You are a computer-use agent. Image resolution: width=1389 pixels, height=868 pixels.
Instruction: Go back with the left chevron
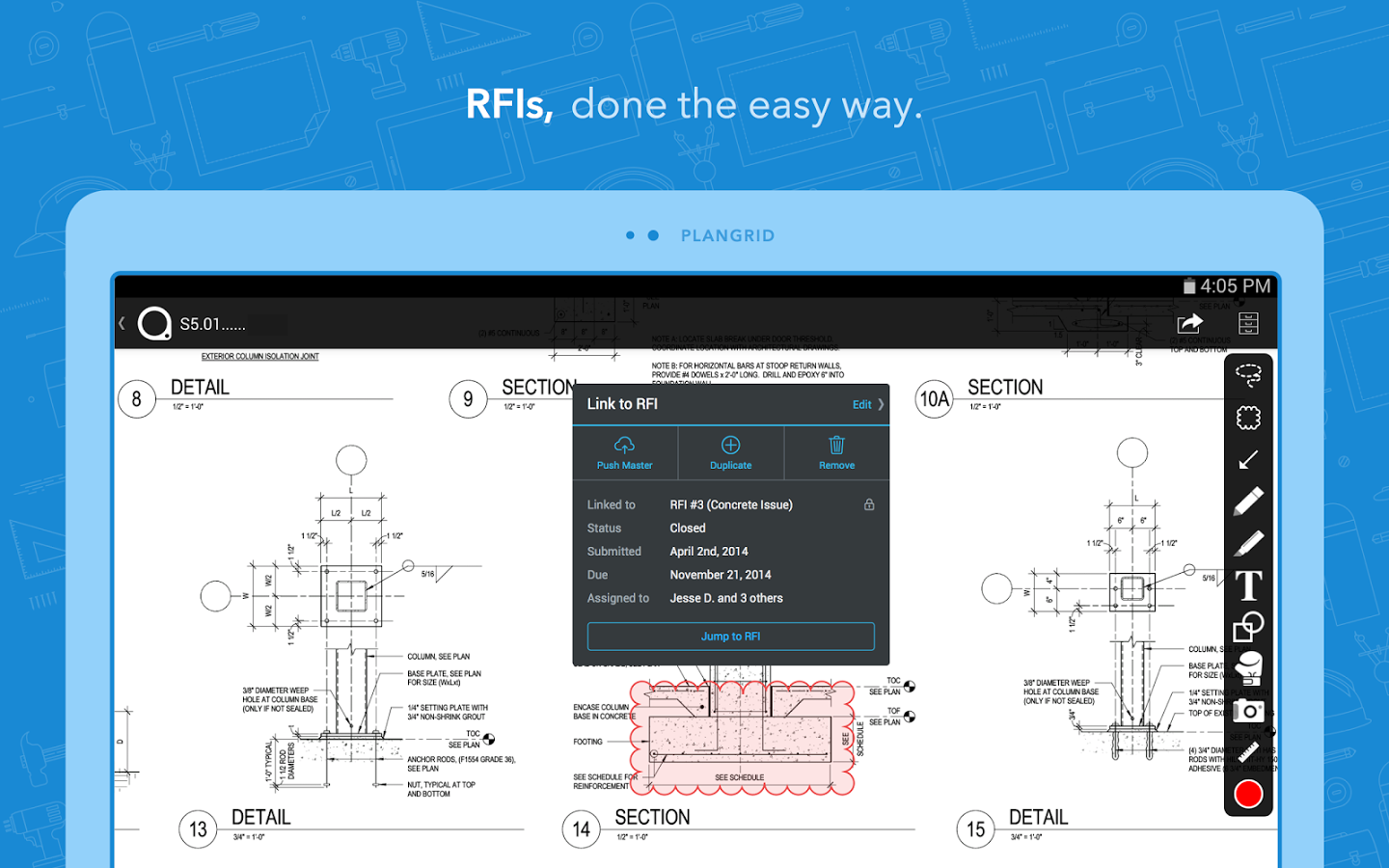(x=122, y=323)
